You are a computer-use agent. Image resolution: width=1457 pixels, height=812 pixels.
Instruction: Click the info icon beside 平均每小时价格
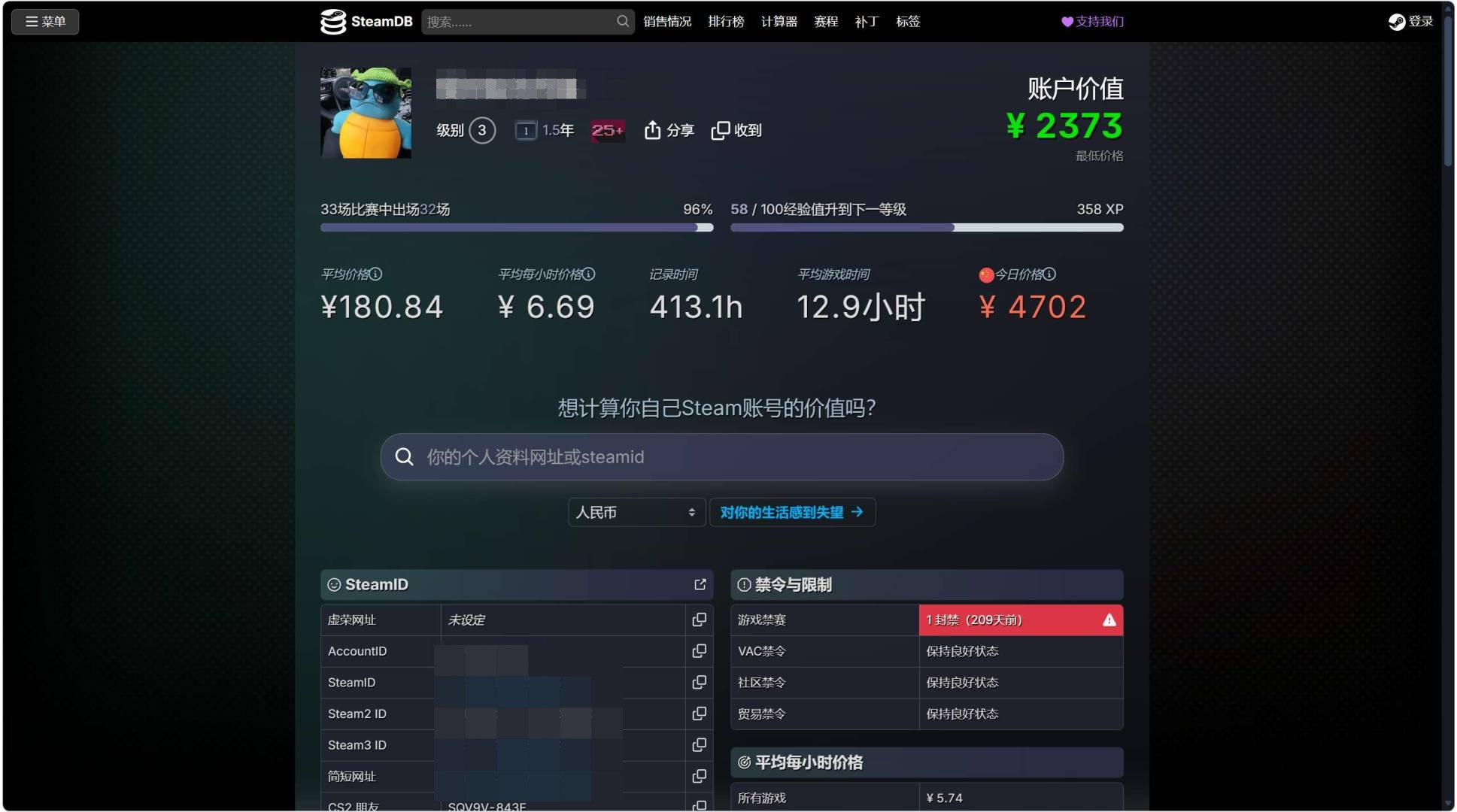pyautogui.click(x=589, y=274)
